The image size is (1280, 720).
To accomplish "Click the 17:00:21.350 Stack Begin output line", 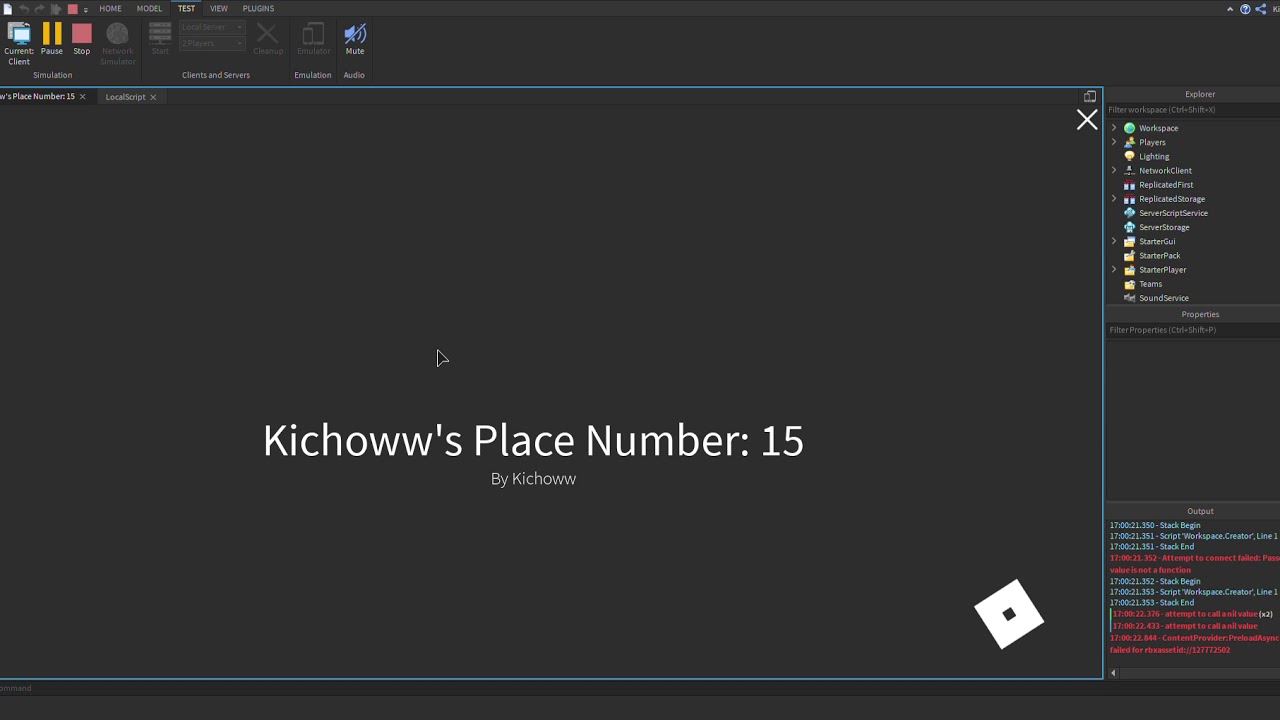I will coord(1155,525).
